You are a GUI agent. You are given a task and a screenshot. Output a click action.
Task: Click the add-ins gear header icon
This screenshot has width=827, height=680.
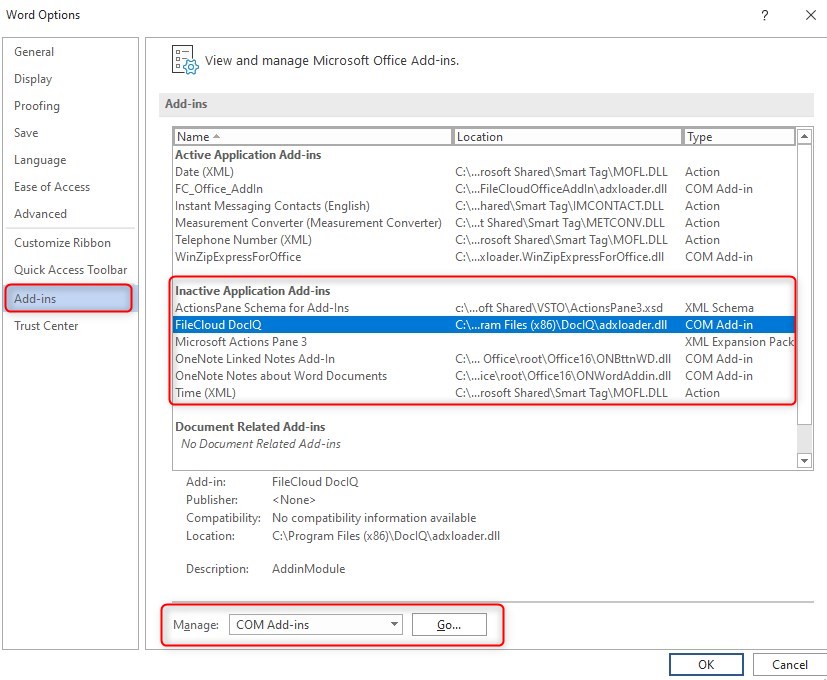[x=184, y=59]
